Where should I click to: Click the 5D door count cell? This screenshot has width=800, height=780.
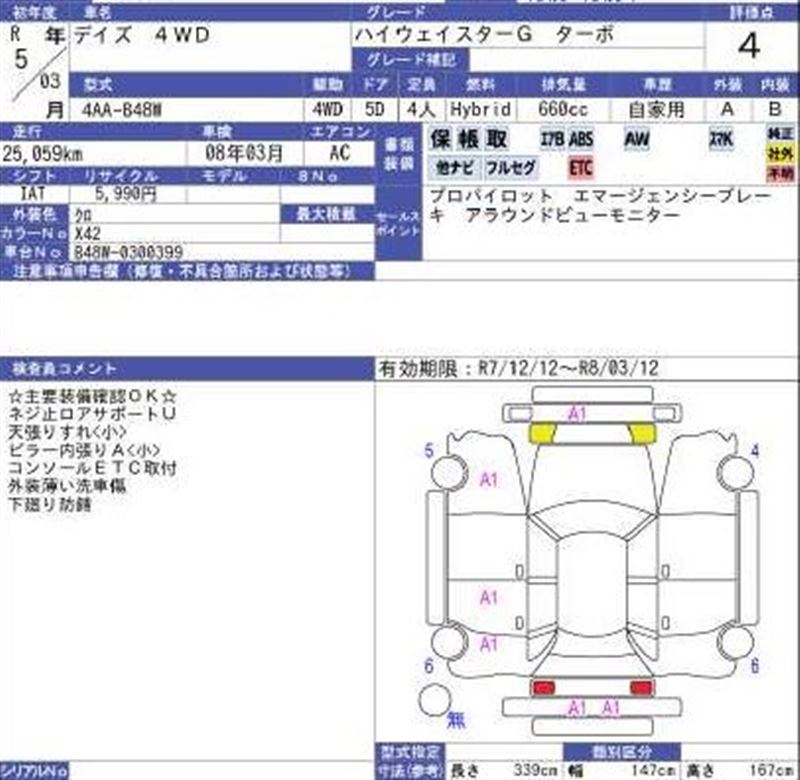pos(374,110)
